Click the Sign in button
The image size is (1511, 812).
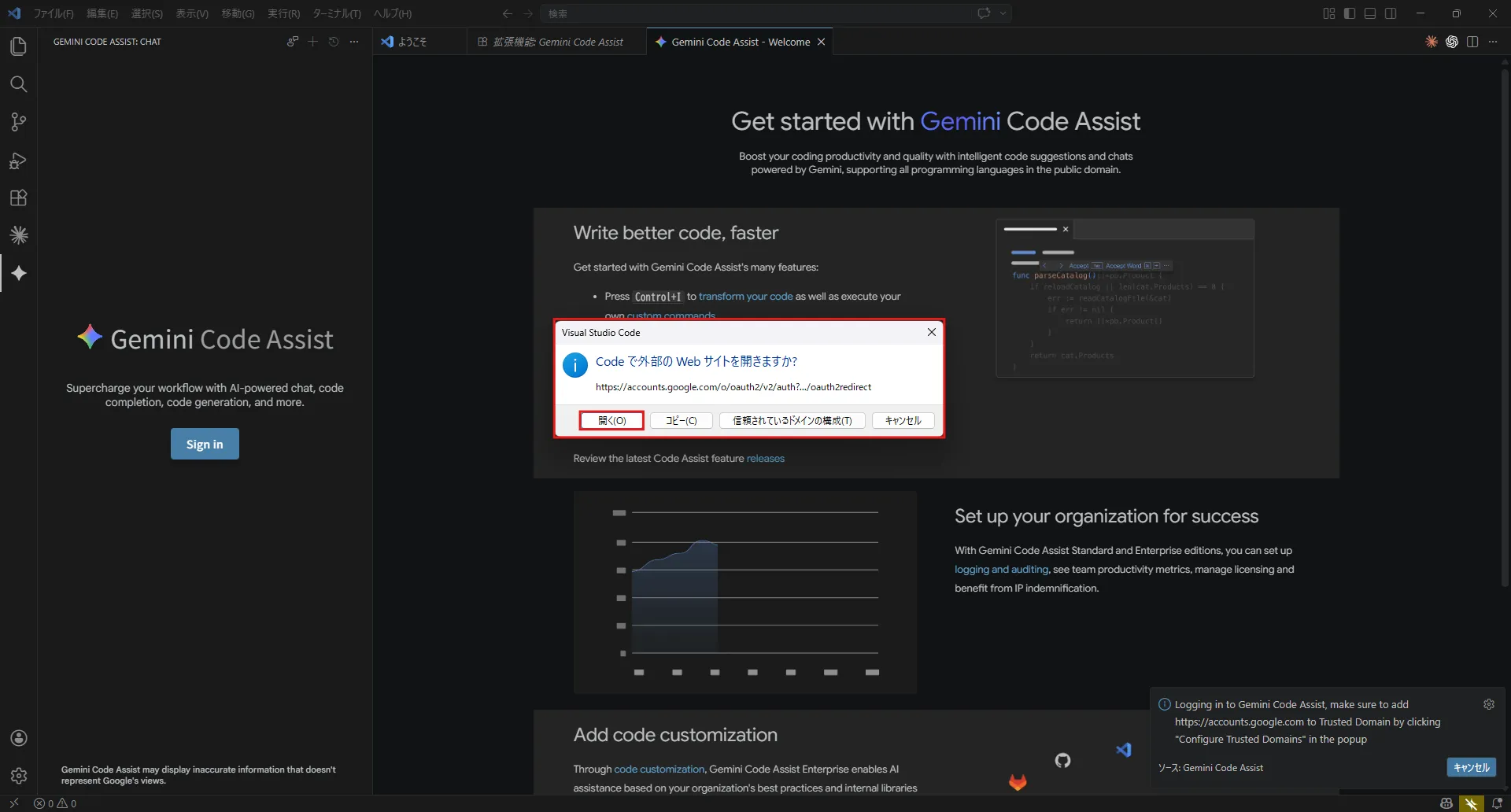(x=205, y=444)
